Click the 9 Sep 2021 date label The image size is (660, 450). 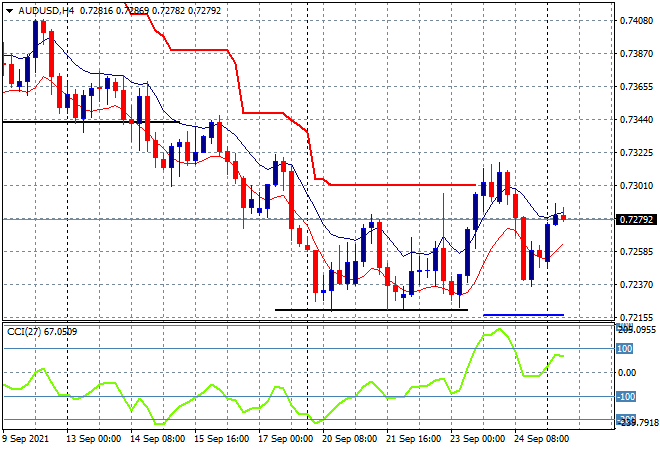click(x=26, y=439)
